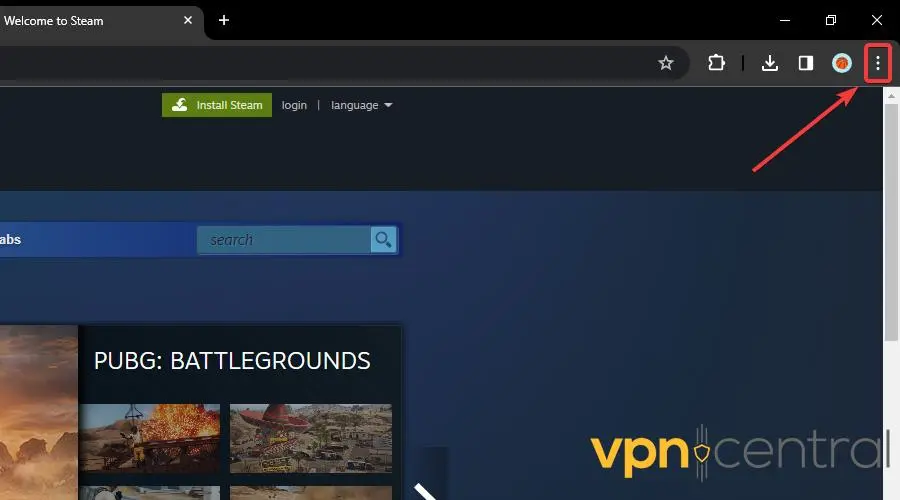Open the Chrome profile avatar

(842, 63)
